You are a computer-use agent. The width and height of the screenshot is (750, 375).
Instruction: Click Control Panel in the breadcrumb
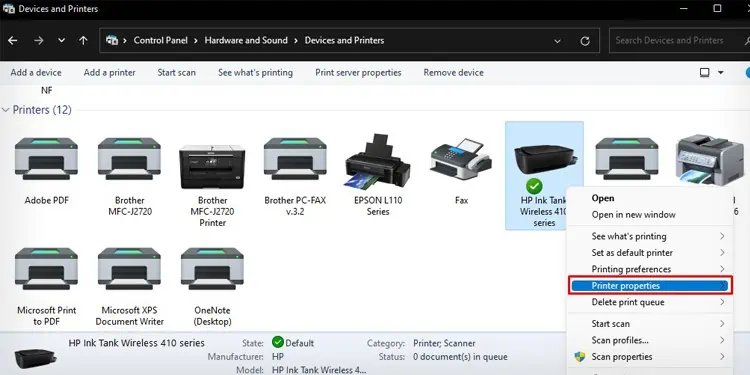click(161, 41)
